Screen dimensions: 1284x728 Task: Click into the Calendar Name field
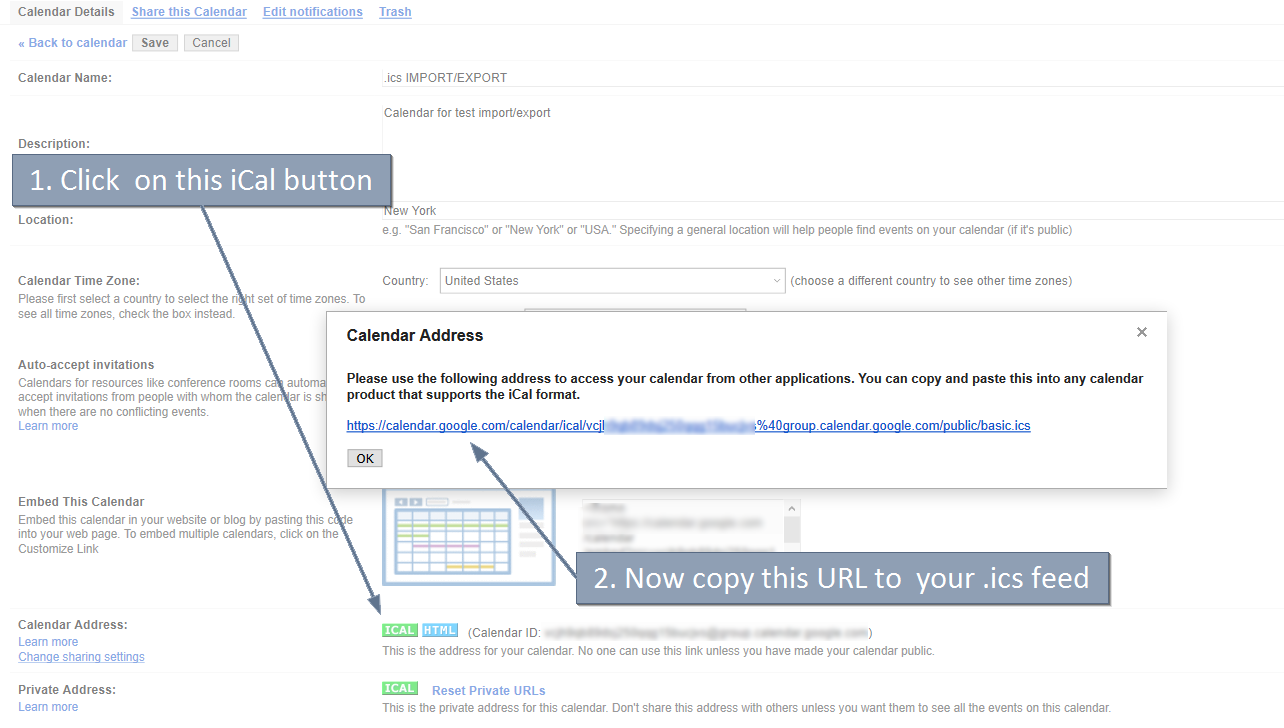click(x=830, y=78)
